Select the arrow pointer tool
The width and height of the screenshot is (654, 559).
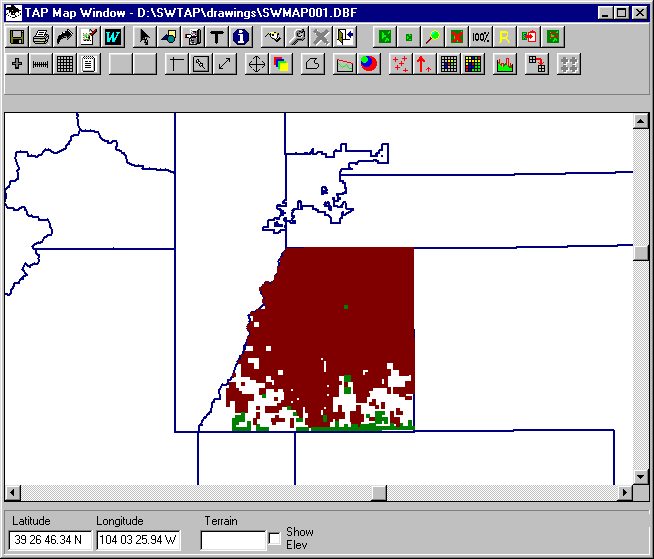[145, 37]
